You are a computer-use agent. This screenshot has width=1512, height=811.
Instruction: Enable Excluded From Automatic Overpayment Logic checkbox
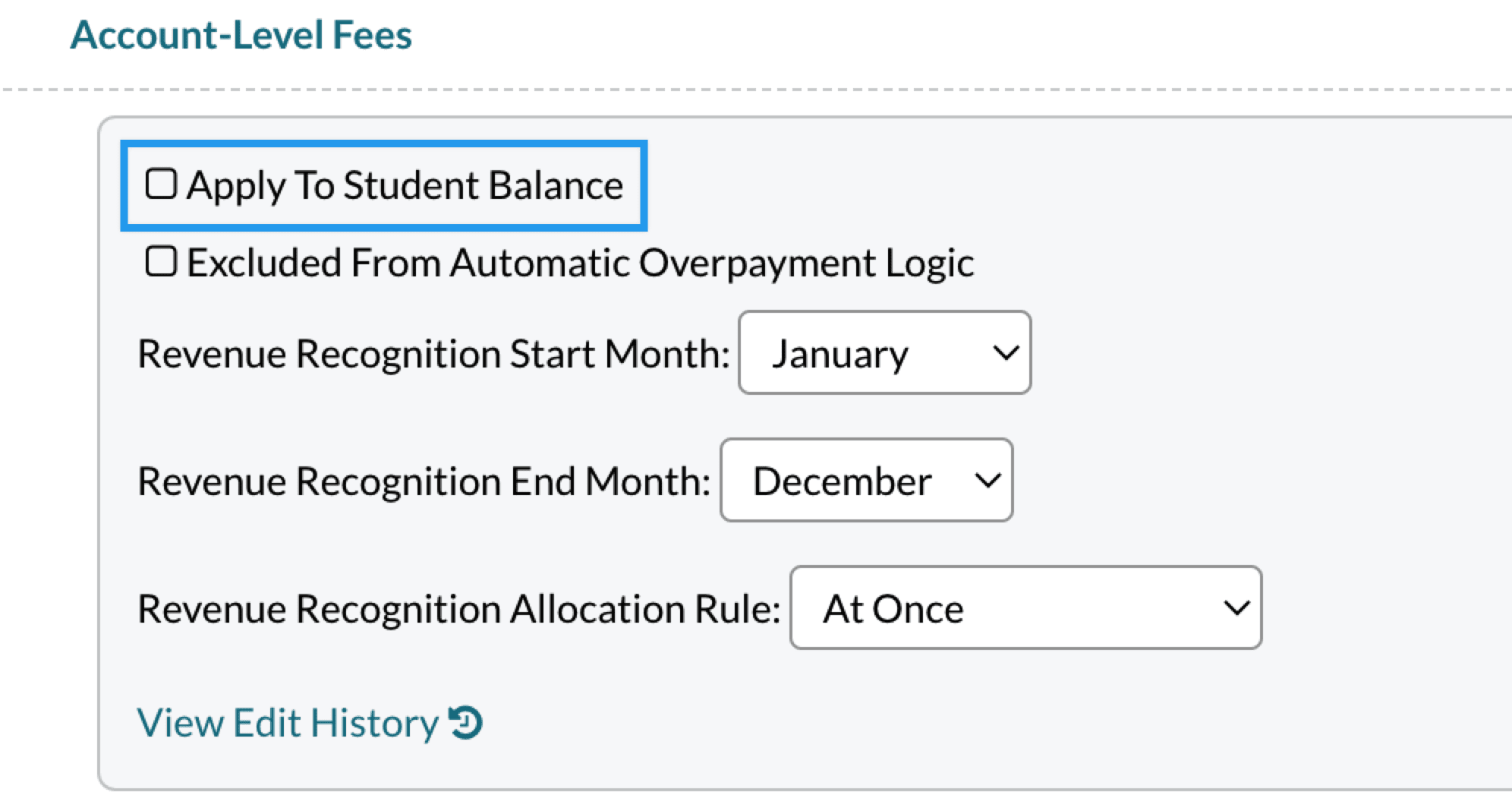pos(161,261)
